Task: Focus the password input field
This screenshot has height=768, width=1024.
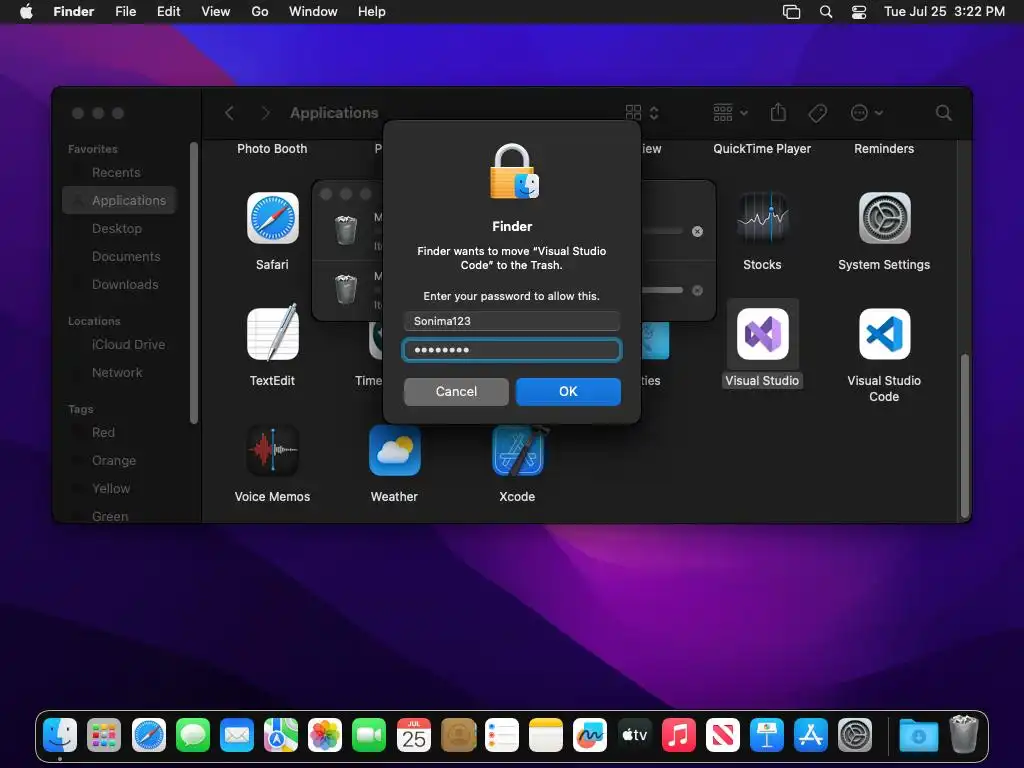Action: (x=511, y=350)
